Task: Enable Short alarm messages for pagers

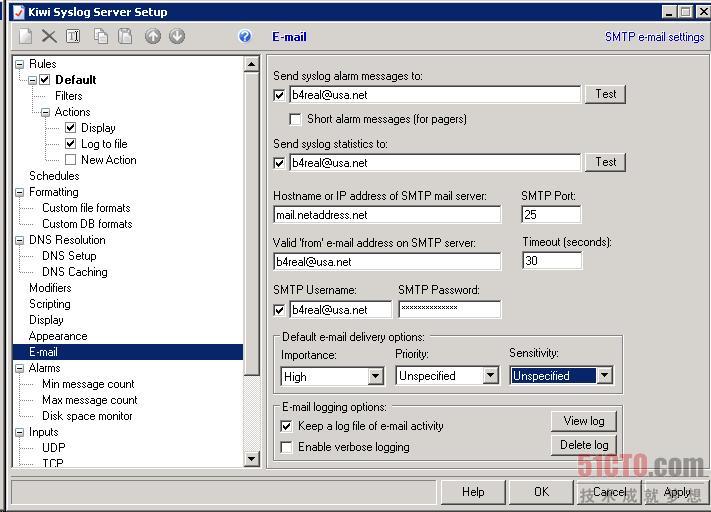Action: coord(295,120)
